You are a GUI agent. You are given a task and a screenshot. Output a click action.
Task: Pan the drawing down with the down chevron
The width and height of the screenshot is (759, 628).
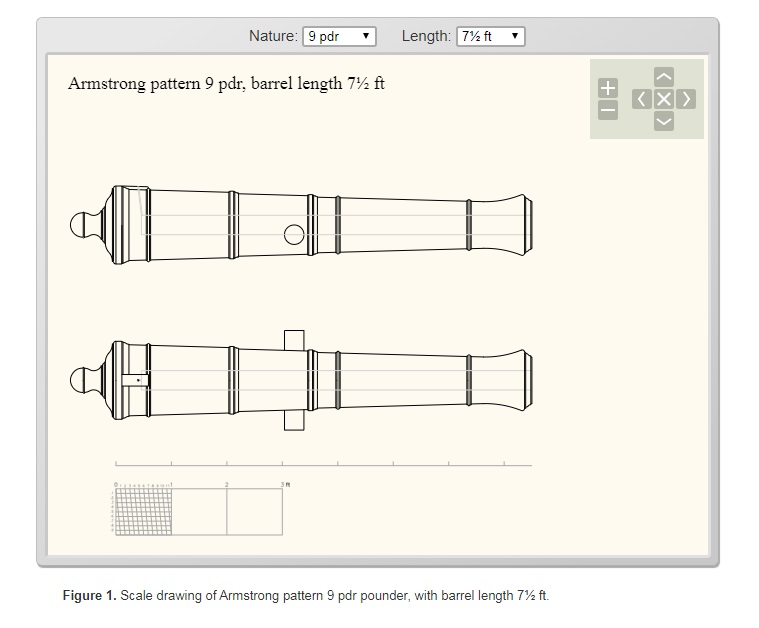[x=663, y=121]
